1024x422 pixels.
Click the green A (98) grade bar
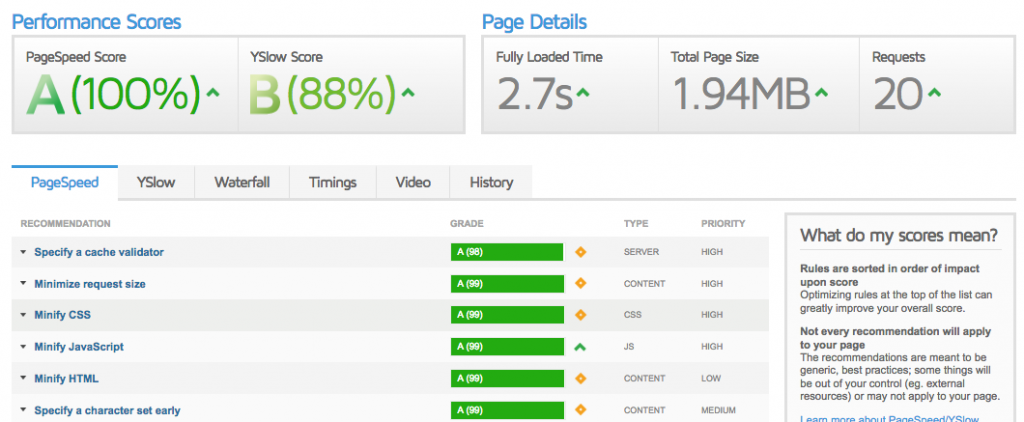pyautogui.click(x=507, y=252)
